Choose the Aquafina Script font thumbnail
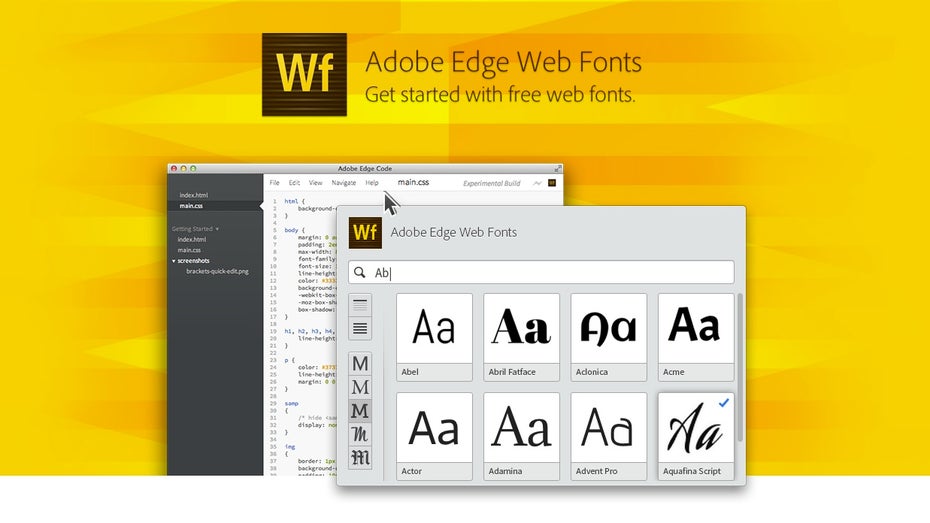The height and width of the screenshot is (523, 930). (x=696, y=436)
